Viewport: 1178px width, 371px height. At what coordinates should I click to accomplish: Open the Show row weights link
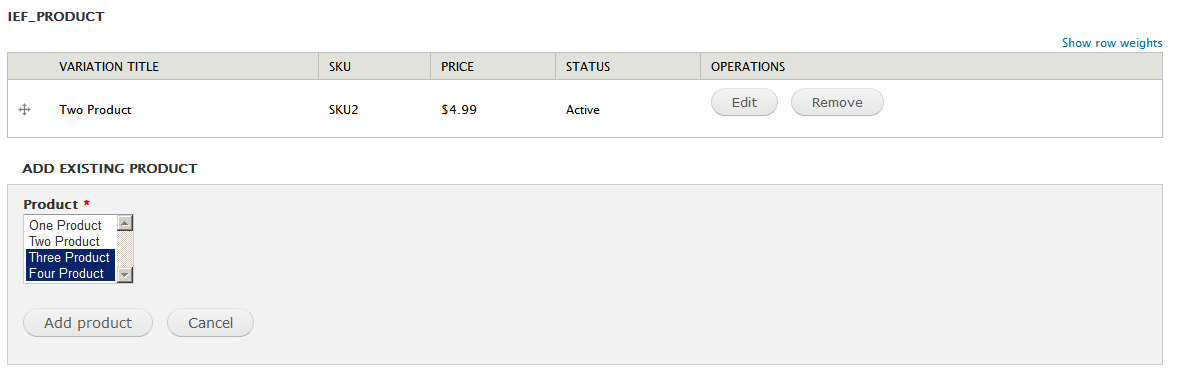[1112, 43]
